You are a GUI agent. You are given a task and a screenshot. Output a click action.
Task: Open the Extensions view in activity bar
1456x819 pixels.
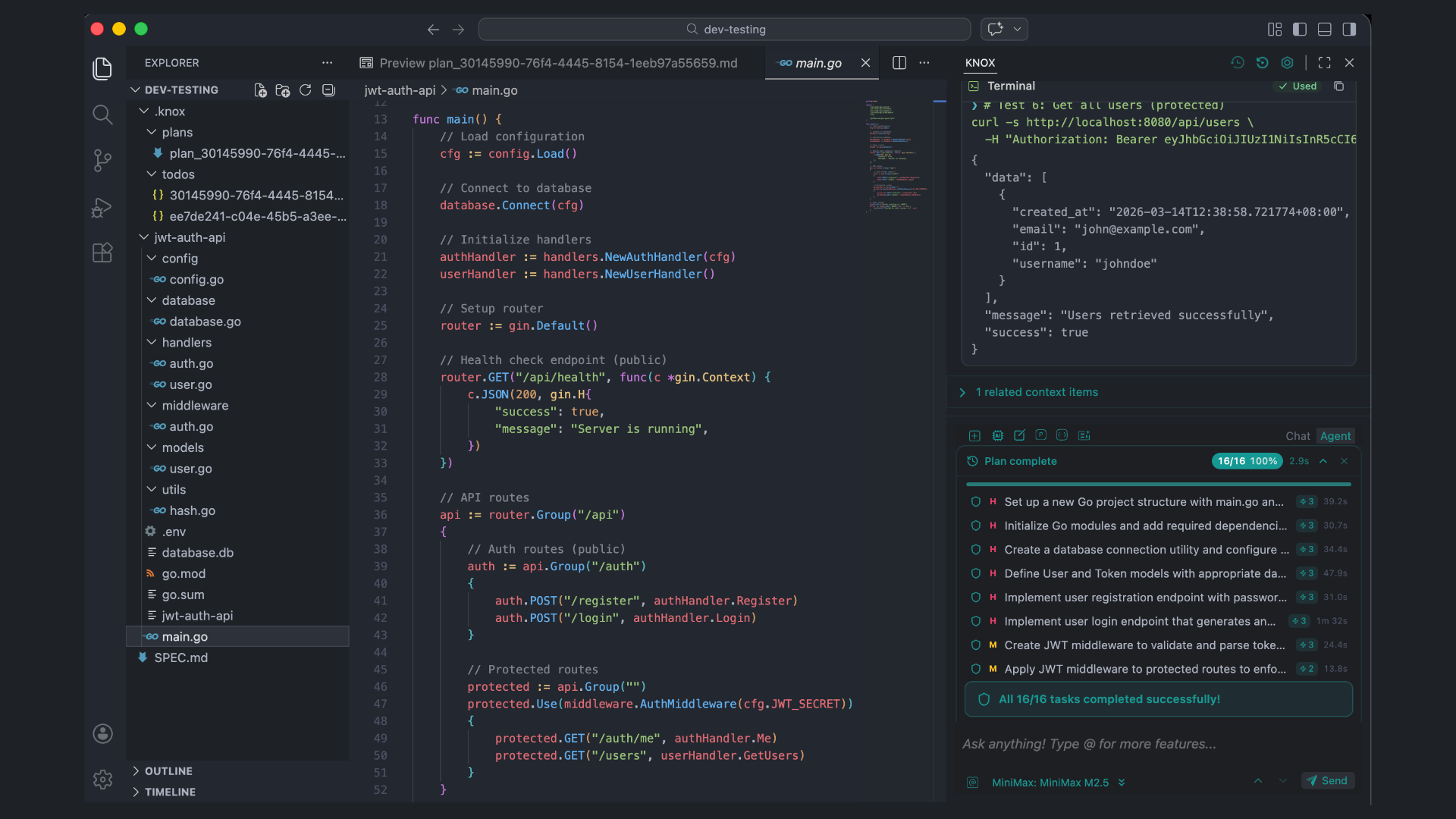[102, 253]
